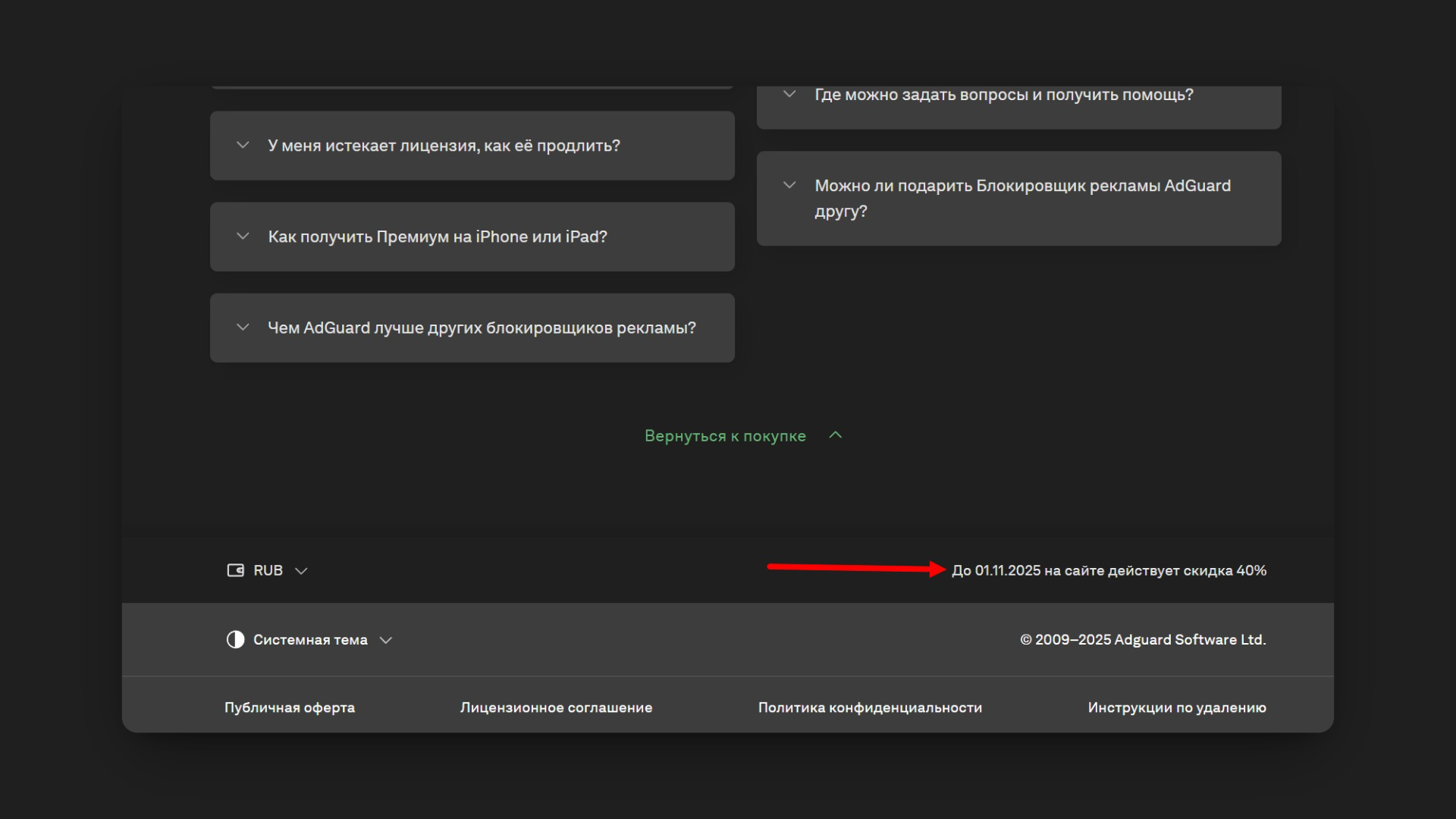Open Политика конфиденциальности

coord(869,707)
